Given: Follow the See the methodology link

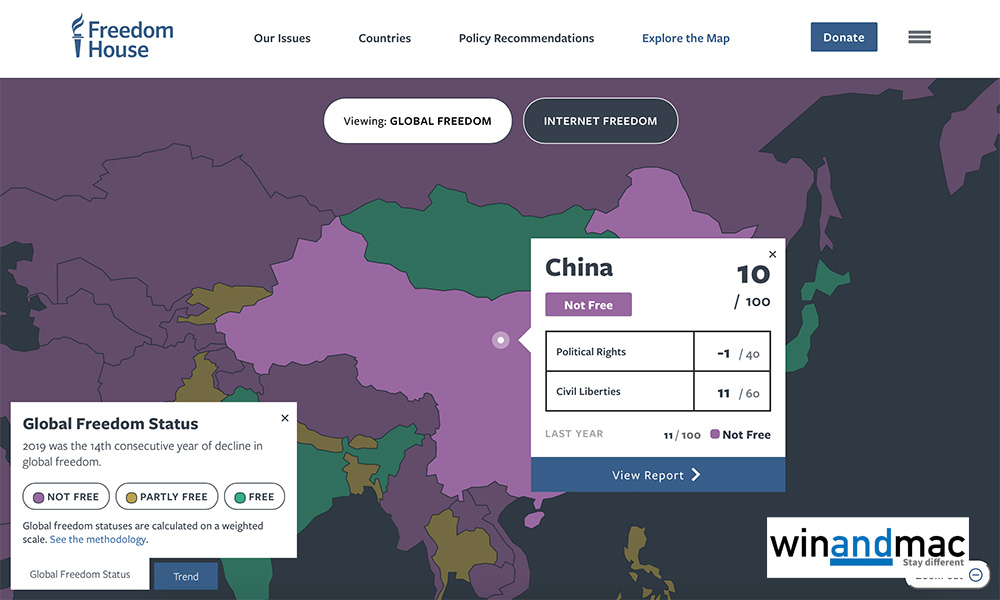Looking at the screenshot, I should point(98,540).
